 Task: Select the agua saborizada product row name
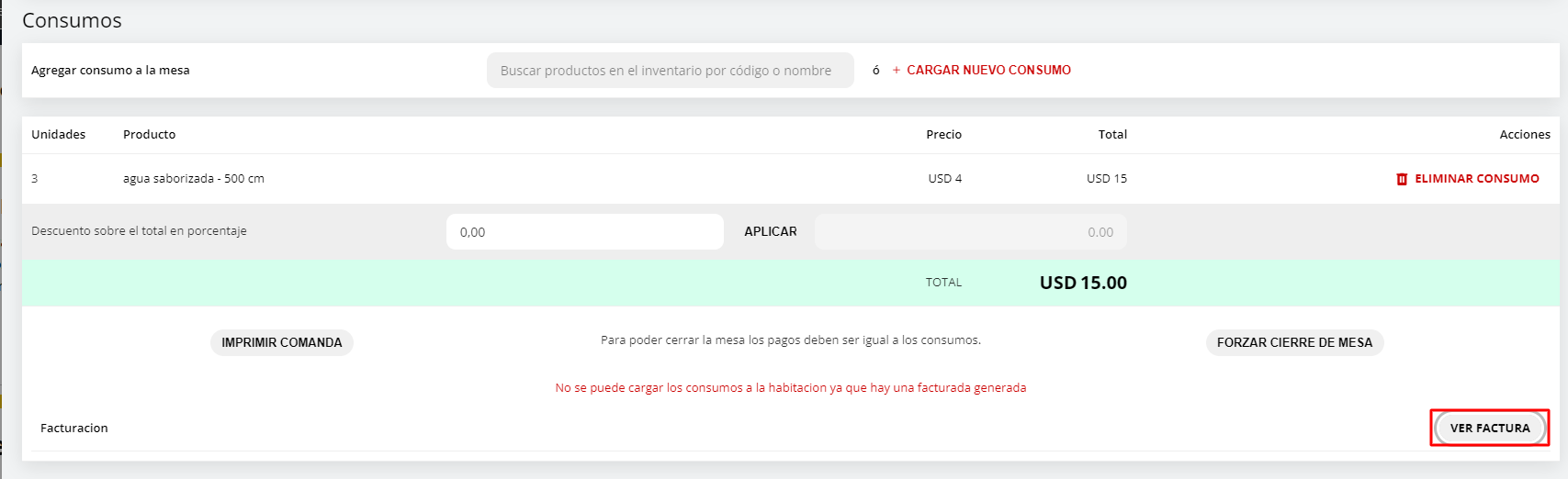point(193,179)
